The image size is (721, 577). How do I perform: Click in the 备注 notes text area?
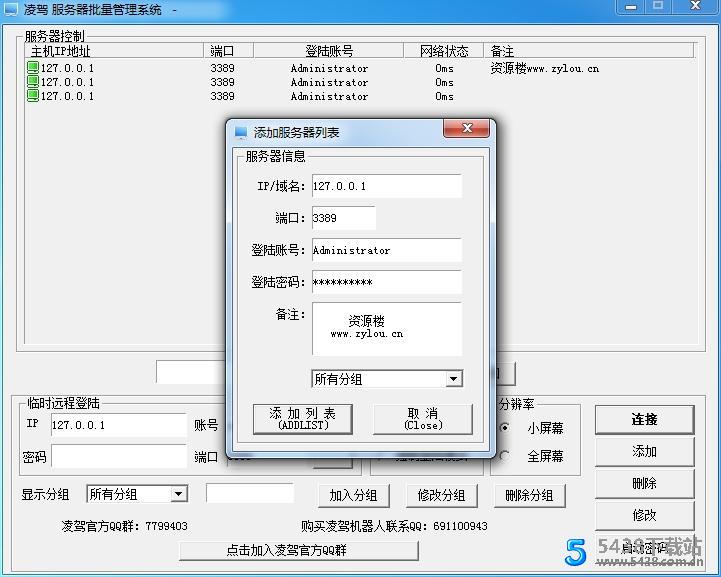[x=387, y=329]
